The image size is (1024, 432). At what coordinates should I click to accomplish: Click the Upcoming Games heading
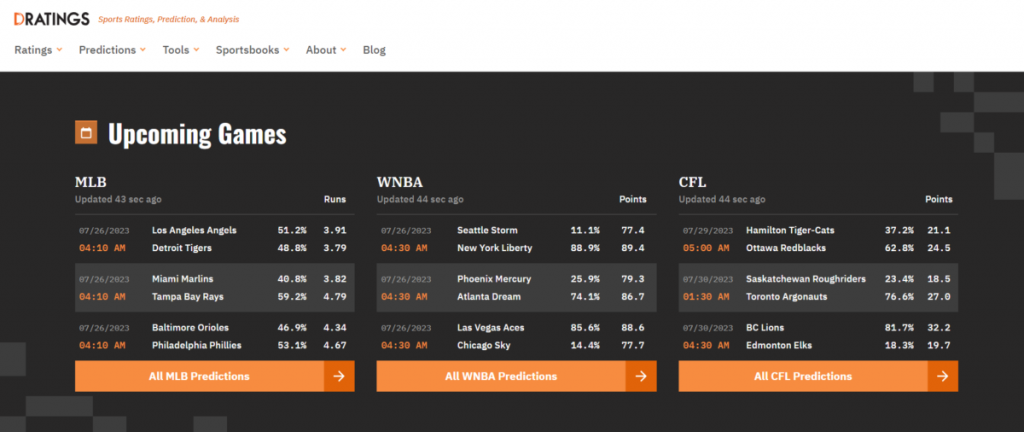197,134
